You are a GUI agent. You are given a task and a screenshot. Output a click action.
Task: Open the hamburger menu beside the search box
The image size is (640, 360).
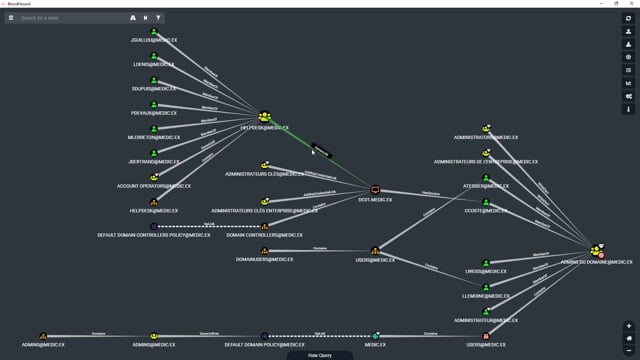pyautogui.click(x=11, y=18)
